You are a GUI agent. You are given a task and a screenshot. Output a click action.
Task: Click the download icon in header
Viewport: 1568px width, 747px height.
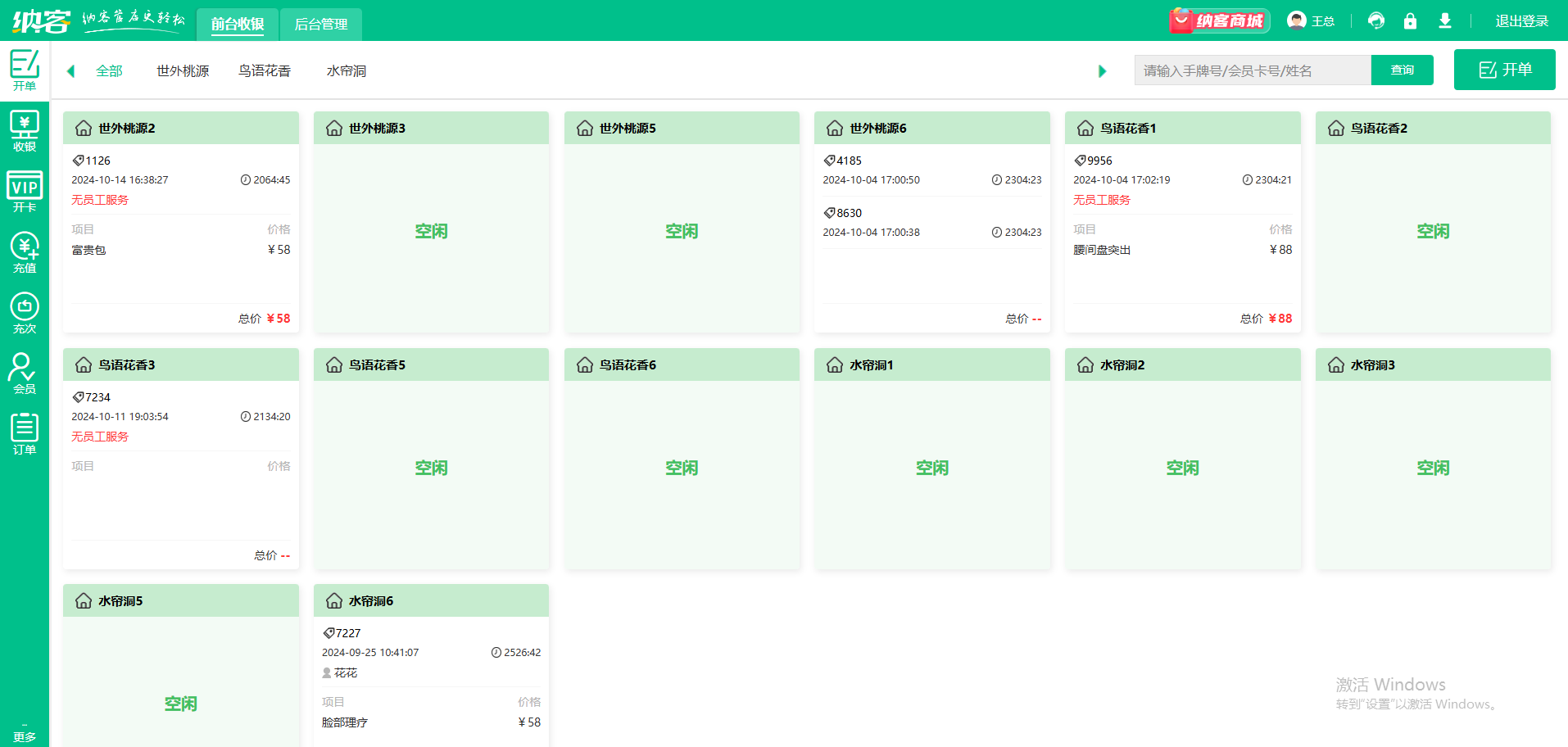(1445, 21)
